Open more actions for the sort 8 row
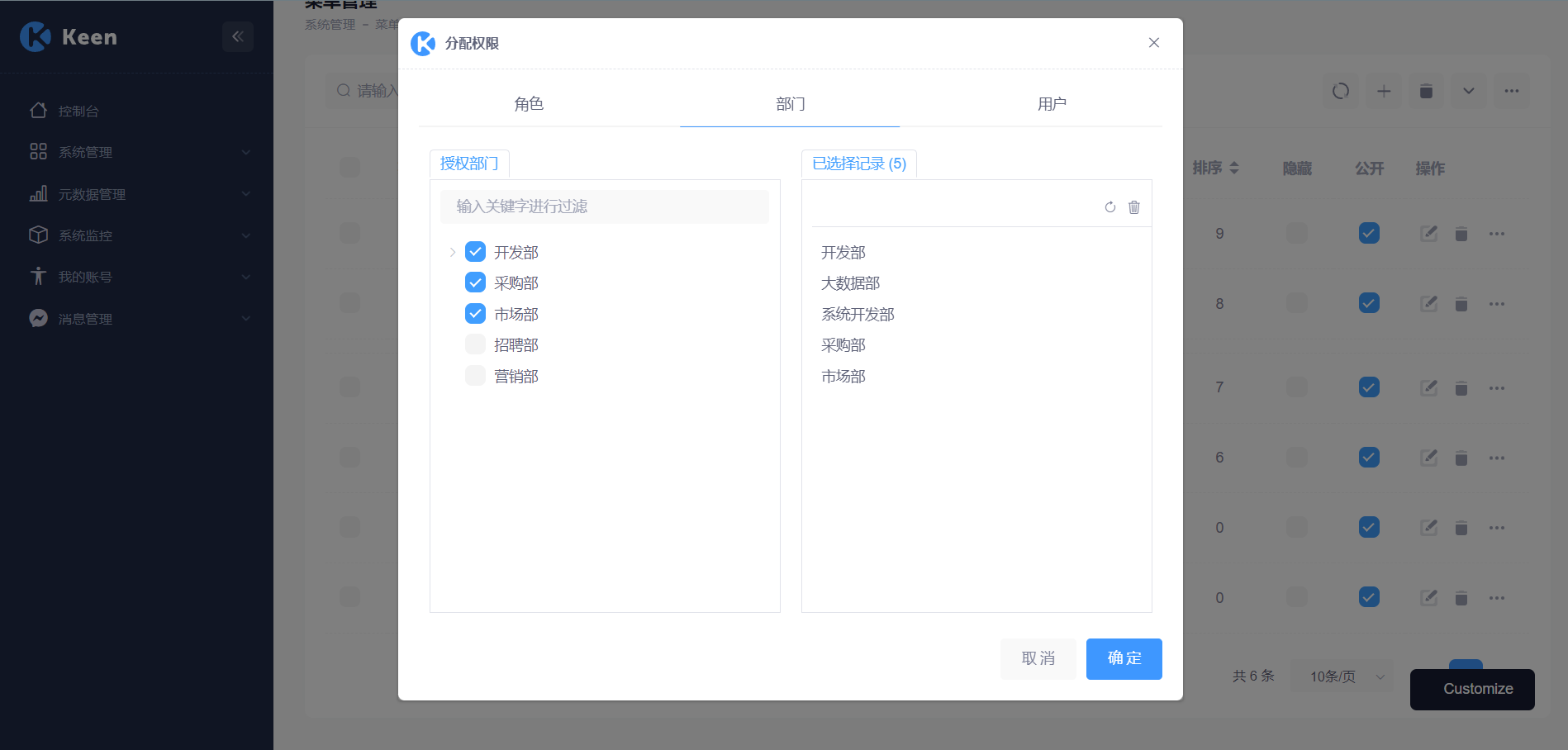 1497,304
